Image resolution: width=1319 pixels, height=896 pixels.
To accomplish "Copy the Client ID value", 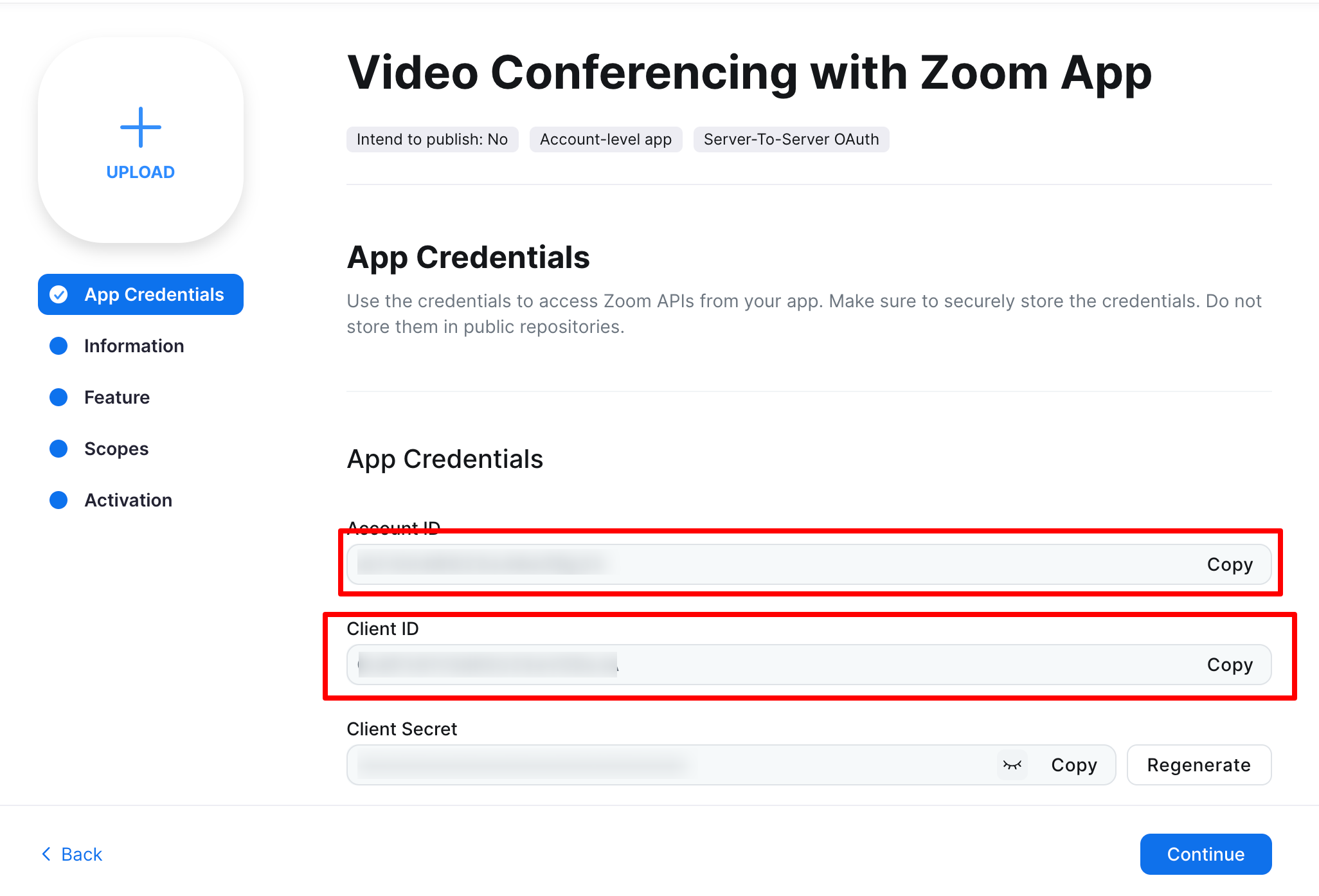I will (1229, 665).
